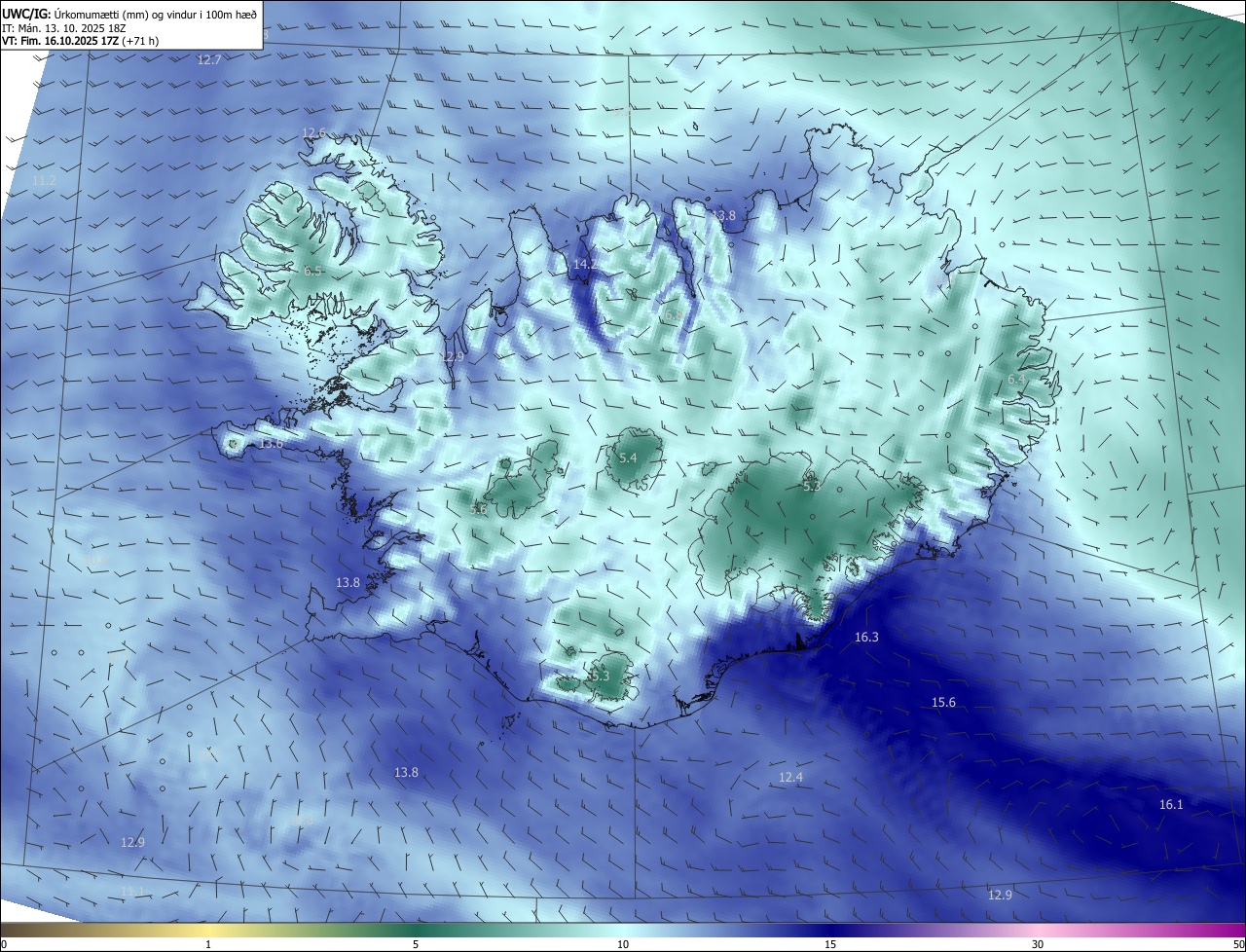Click the 11.2 value label
The width and height of the screenshot is (1246, 952).
click(x=45, y=181)
